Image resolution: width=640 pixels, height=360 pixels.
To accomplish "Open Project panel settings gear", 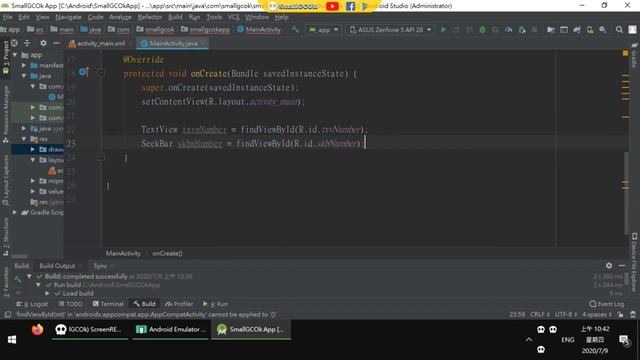I will (x=43, y=43).
